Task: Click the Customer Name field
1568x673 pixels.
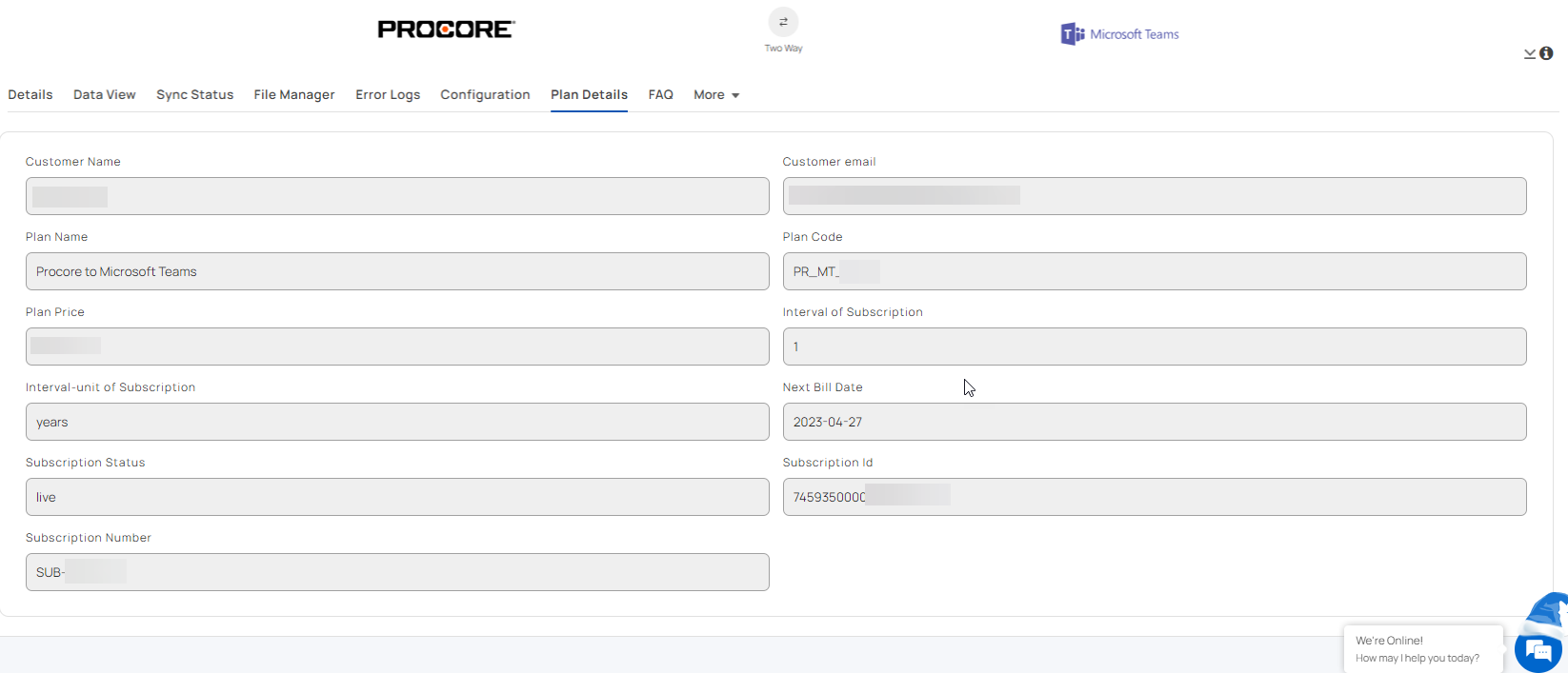Action: click(397, 196)
